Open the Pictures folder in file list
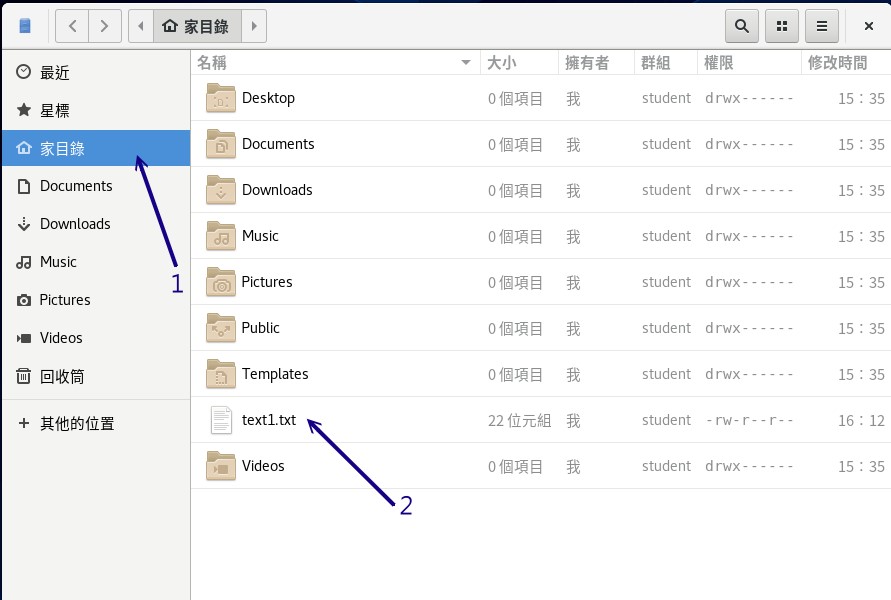Viewport: 891px width, 600px height. 266,282
